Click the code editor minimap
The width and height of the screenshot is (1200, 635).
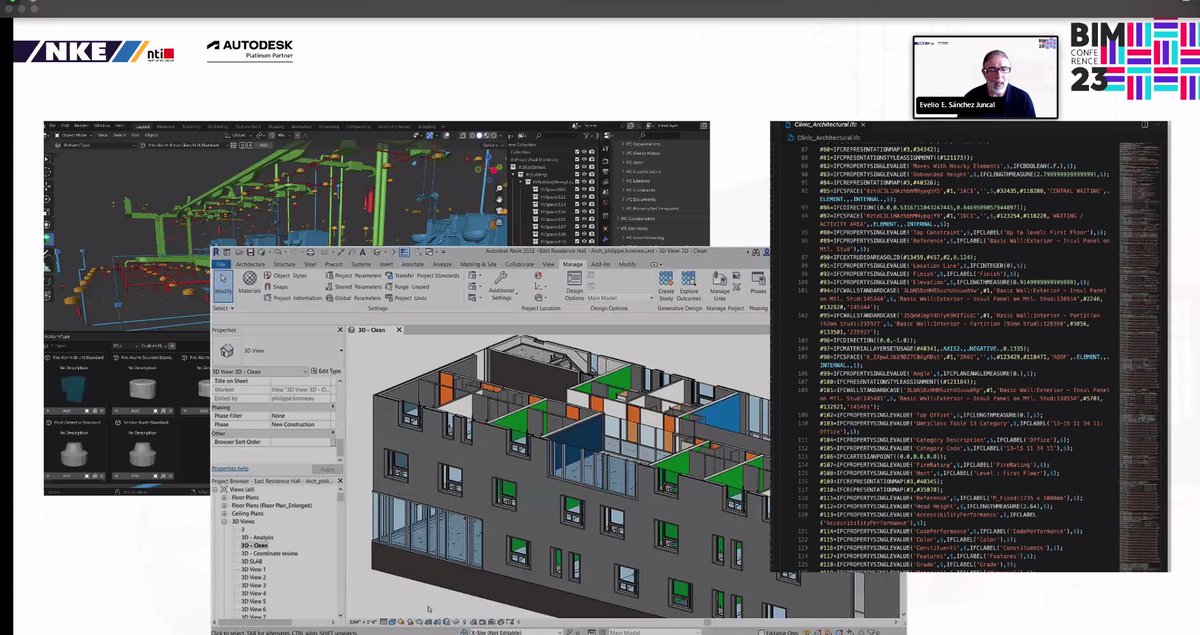[x=1139, y=355]
